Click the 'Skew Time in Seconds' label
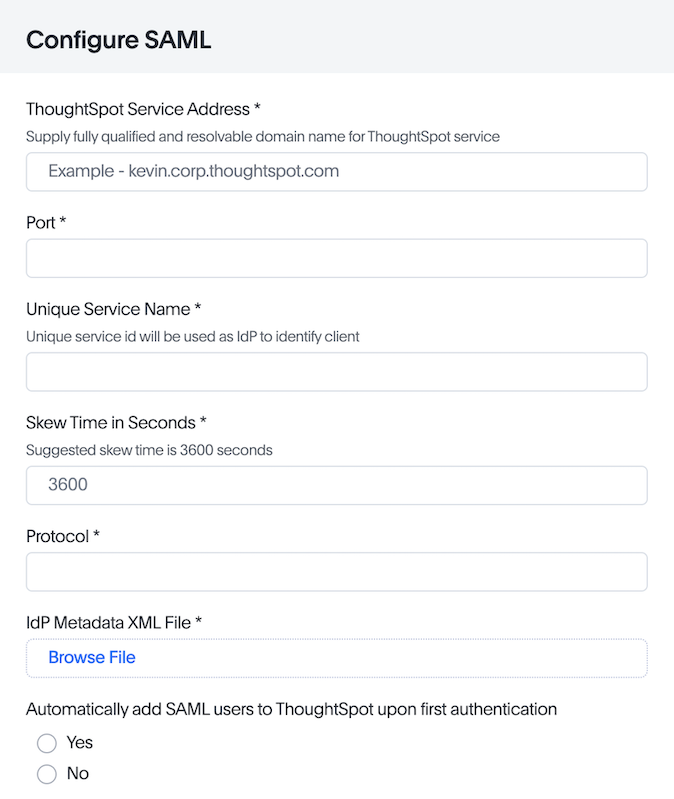 [x=116, y=422]
